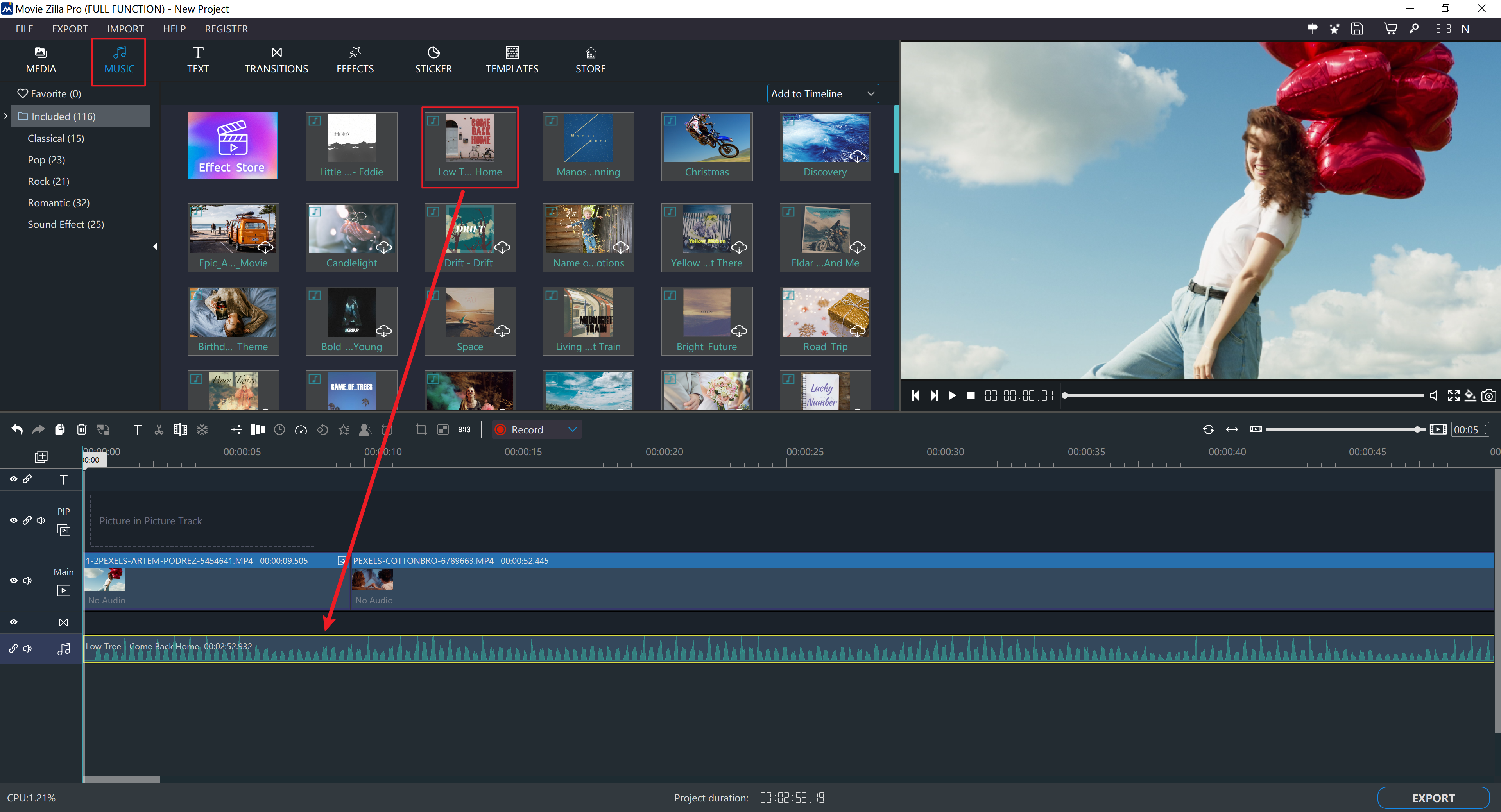
Task: Click the motion tracking person icon
Action: (365, 429)
